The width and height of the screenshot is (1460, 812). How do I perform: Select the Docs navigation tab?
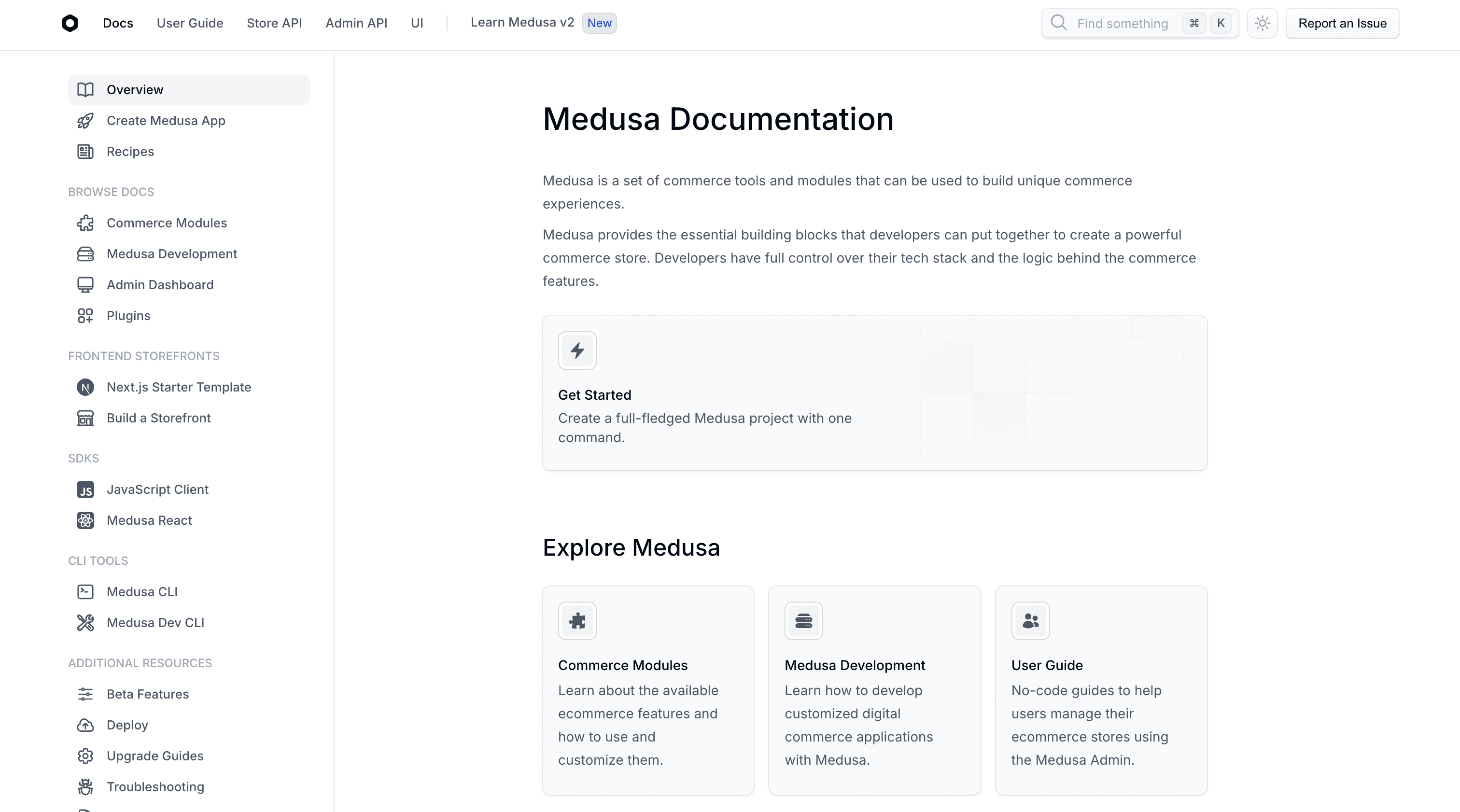[x=118, y=23]
